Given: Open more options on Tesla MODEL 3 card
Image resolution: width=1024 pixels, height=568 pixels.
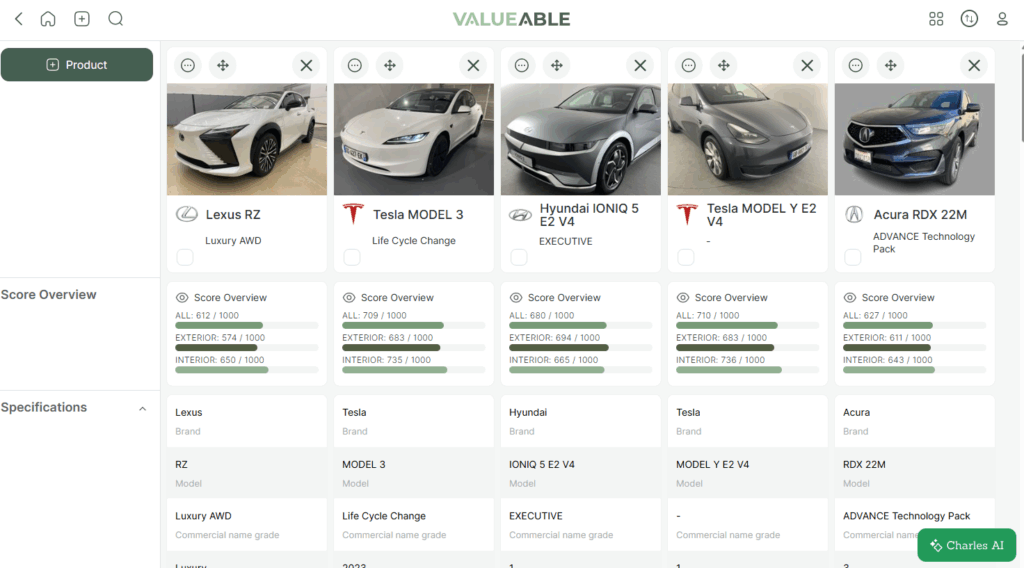Looking at the screenshot, I should (x=355, y=65).
